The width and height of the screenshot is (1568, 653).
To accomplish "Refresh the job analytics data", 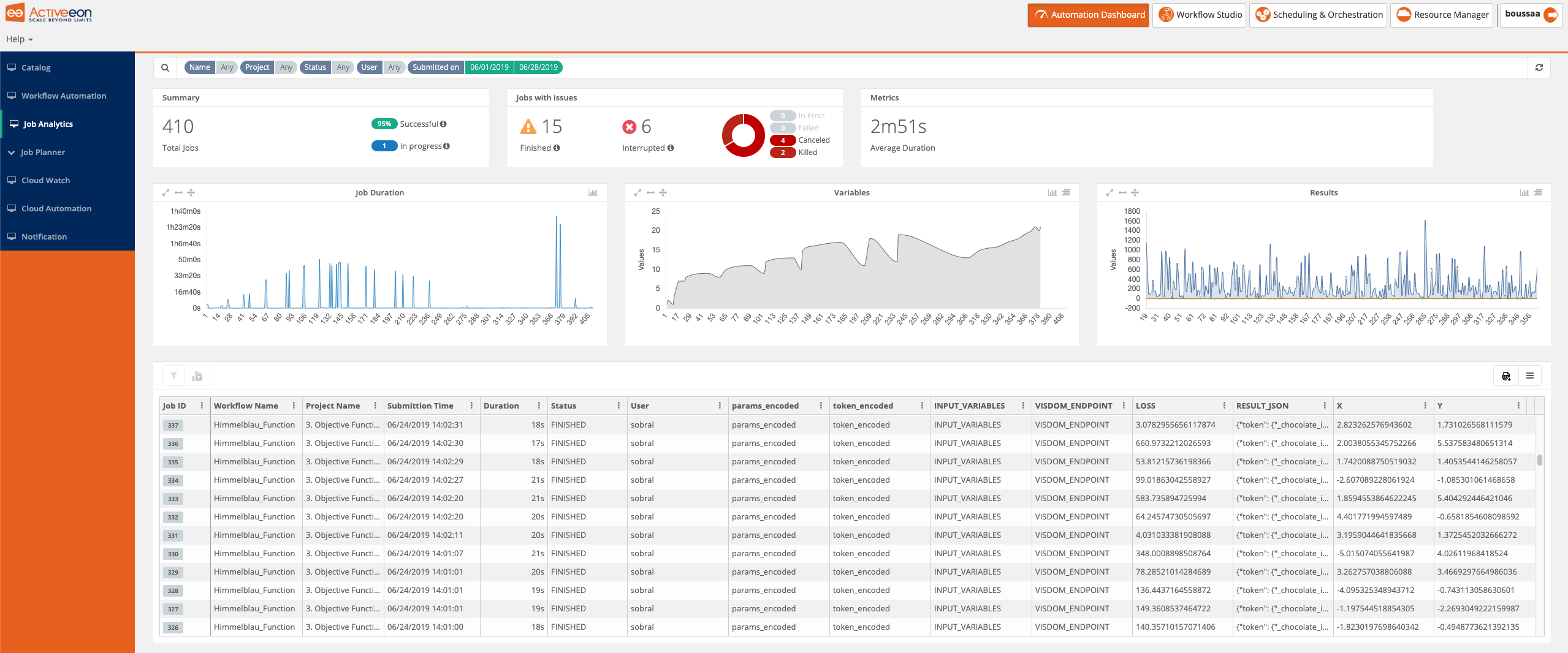I will 1539,67.
